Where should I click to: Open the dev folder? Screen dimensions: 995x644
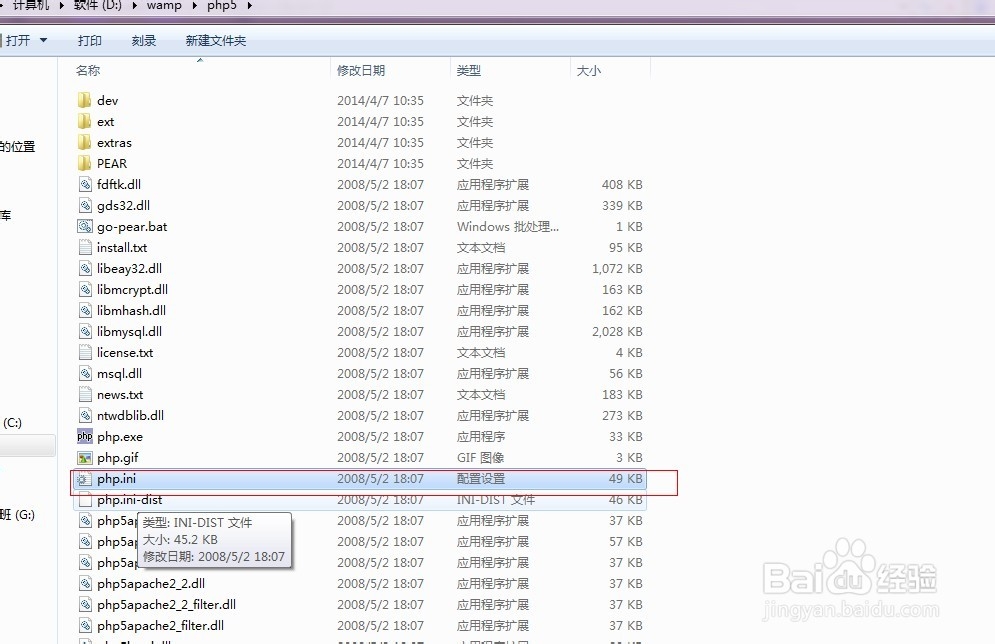[x=107, y=100]
